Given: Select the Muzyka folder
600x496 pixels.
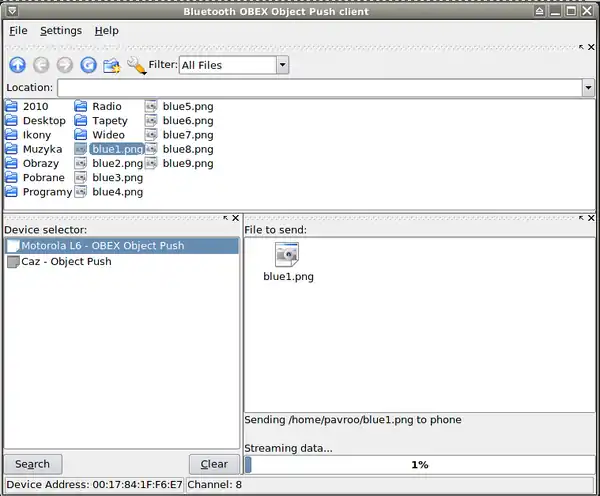Looking at the screenshot, I should (x=41, y=149).
